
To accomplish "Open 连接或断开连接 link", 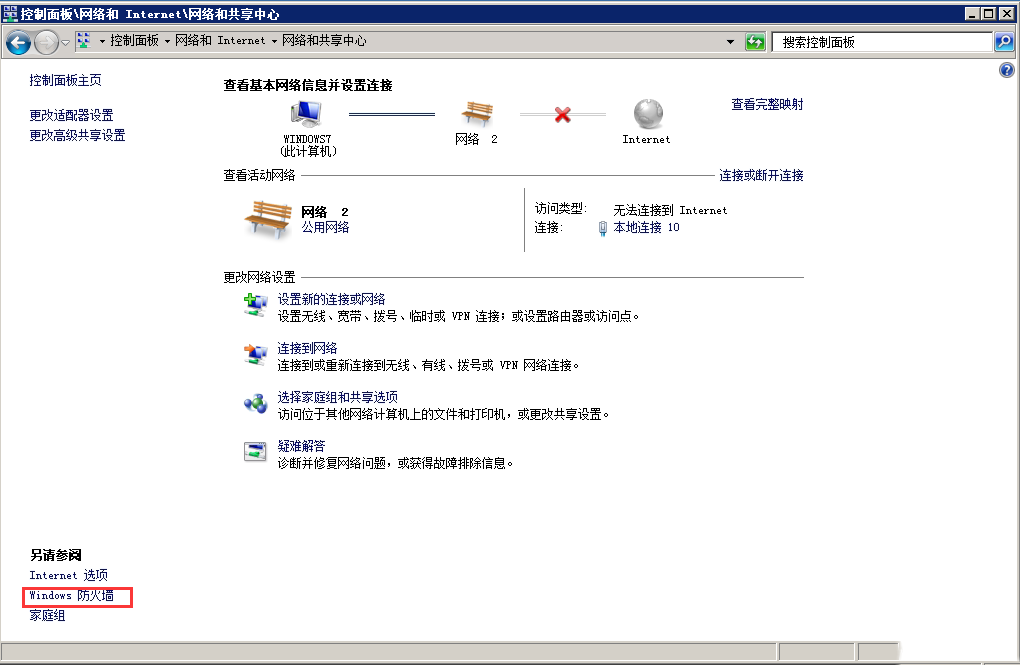I will tap(761, 175).
